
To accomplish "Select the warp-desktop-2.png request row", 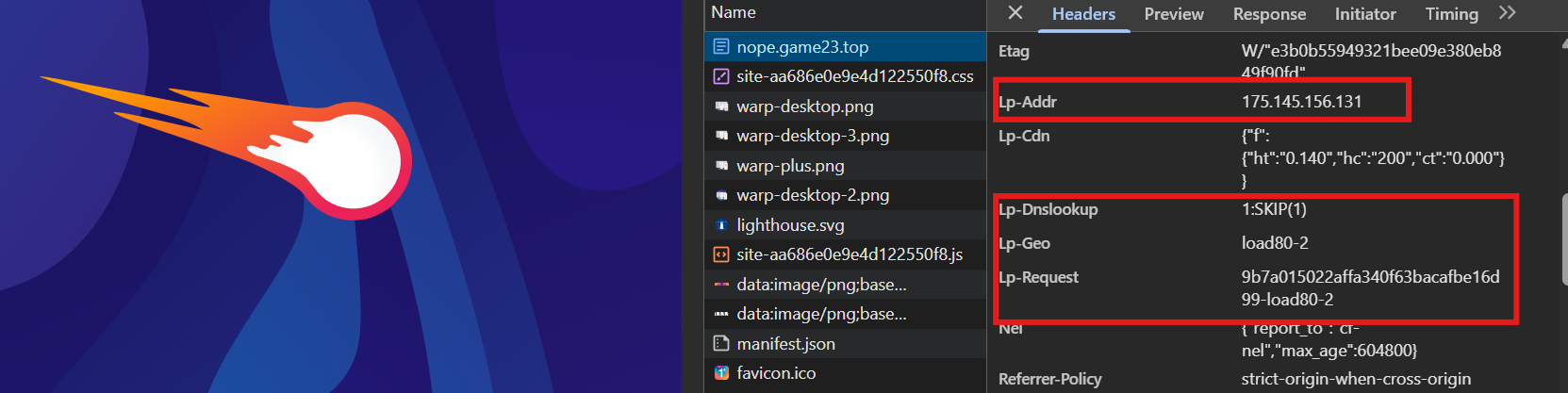I will click(x=813, y=195).
